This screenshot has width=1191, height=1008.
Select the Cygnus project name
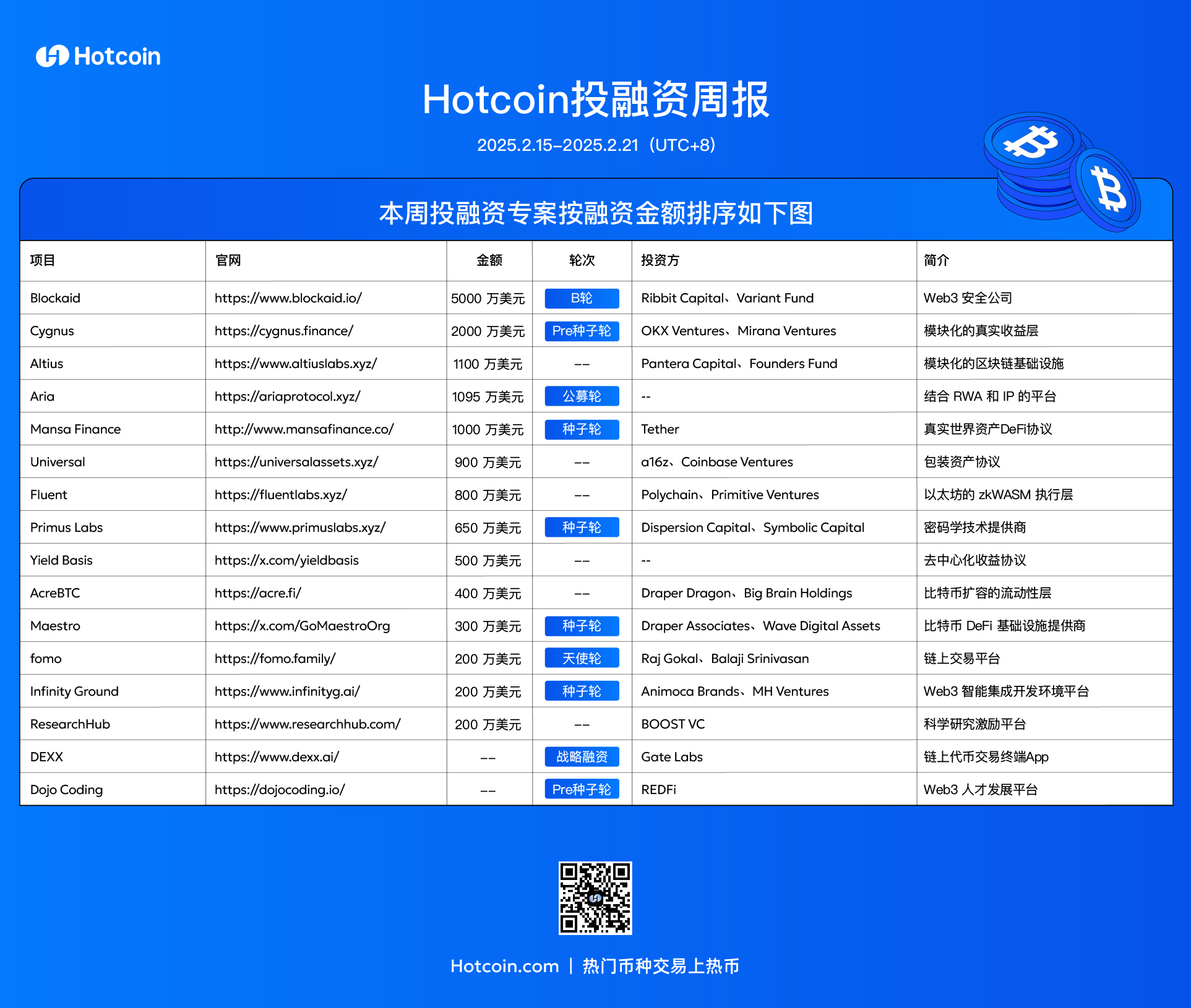tap(52, 331)
